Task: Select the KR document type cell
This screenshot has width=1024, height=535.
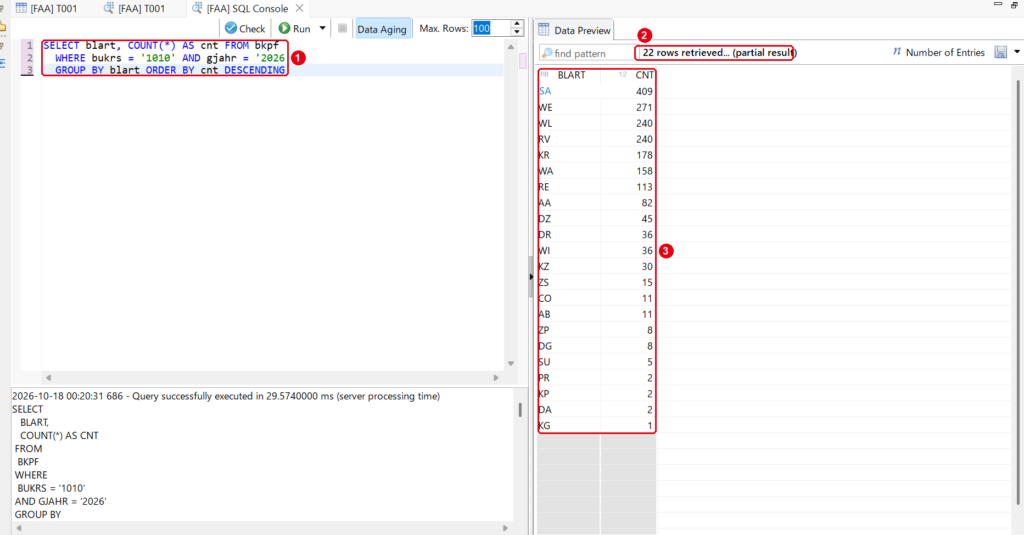Action: pos(569,155)
